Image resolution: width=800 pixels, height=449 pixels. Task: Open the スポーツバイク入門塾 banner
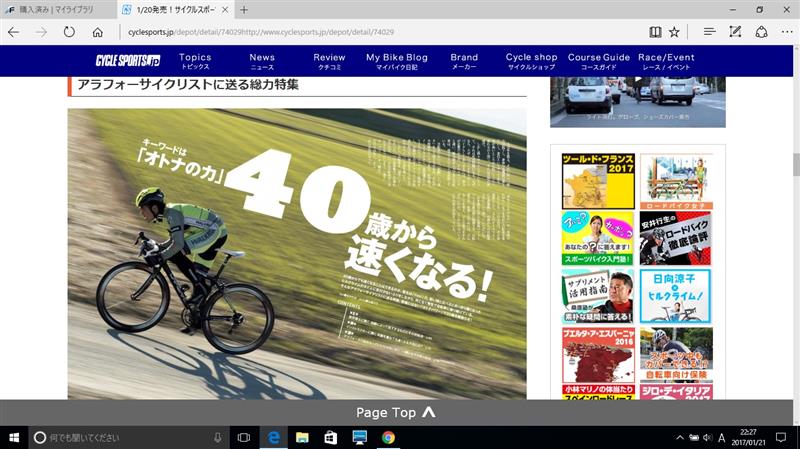598,238
